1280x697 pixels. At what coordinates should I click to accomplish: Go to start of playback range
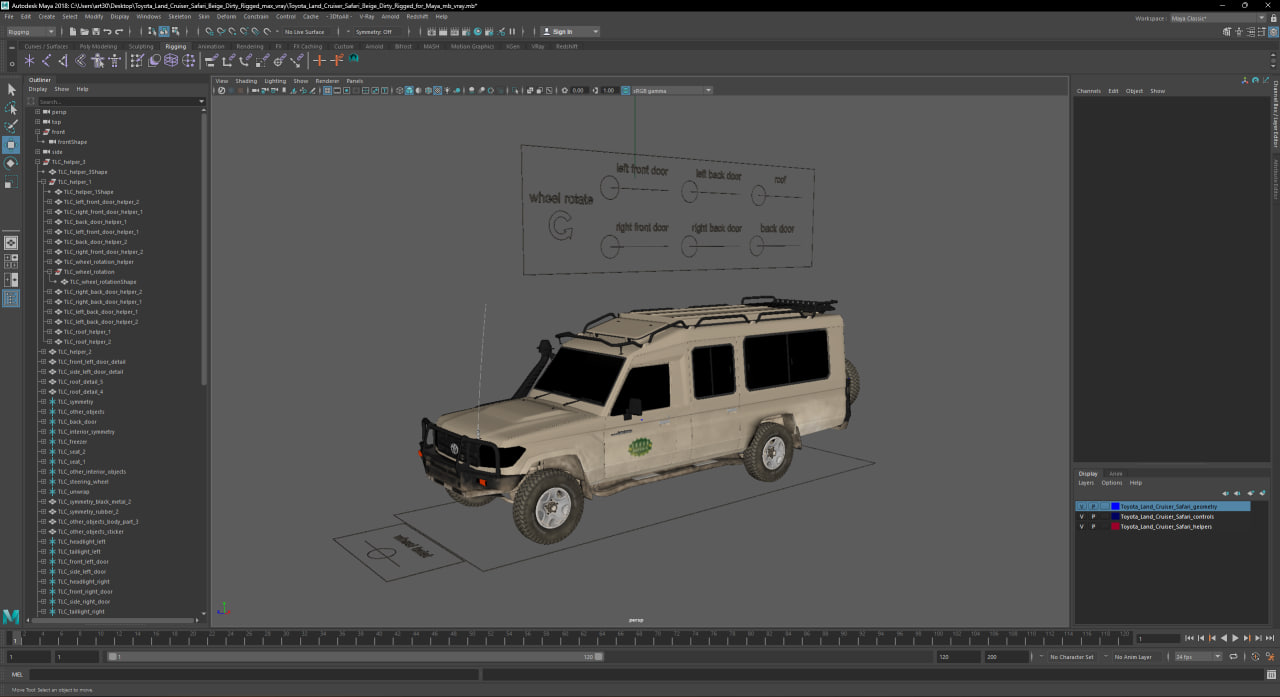click(1188, 638)
